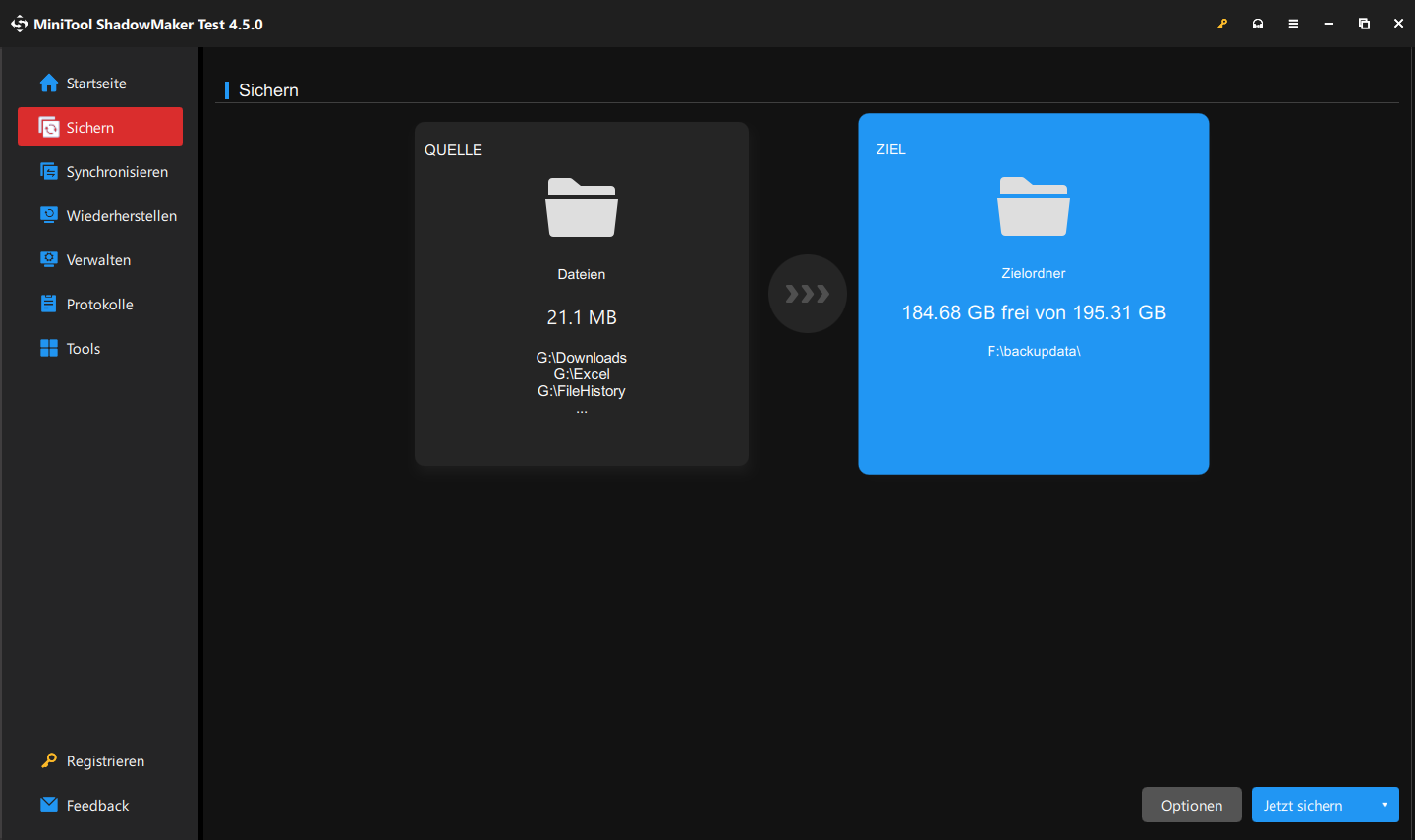Click the Startseite home icon
The height and width of the screenshot is (840, 1415).
pyautogui.click(x=49, y=84)
